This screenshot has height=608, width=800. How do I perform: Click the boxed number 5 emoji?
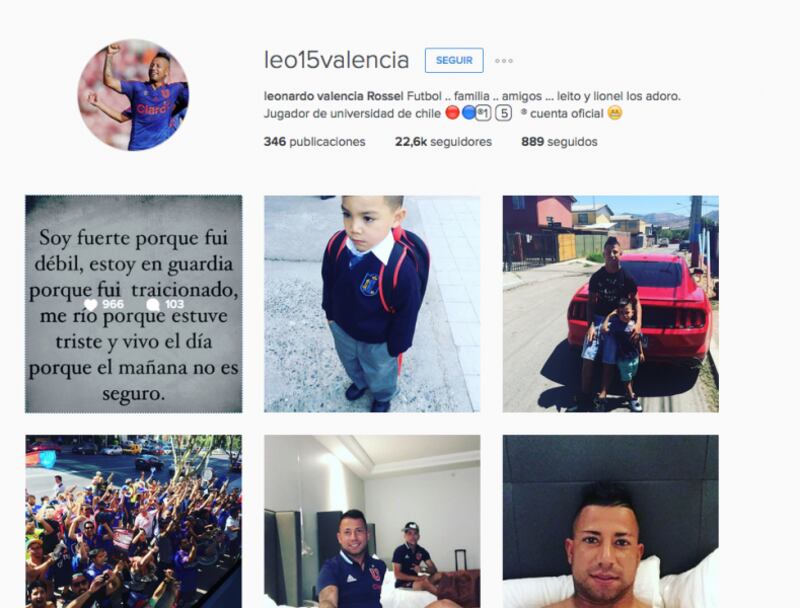504,113
